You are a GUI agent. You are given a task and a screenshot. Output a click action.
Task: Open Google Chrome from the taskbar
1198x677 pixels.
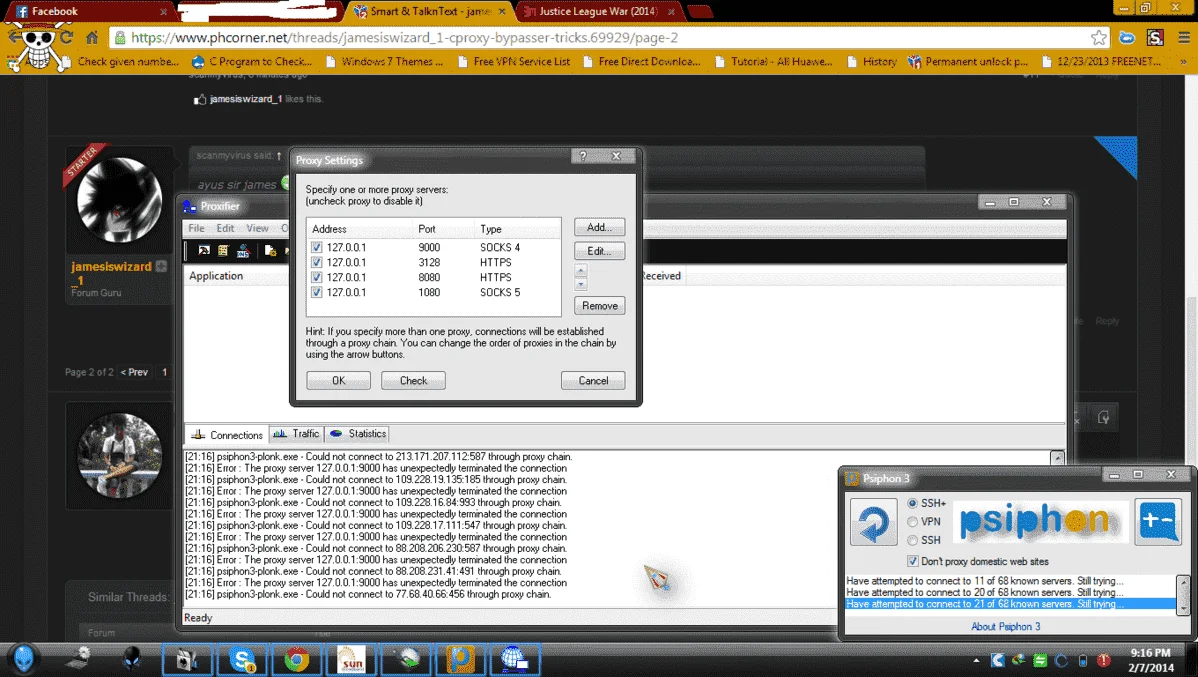click(x=296, y=659)
